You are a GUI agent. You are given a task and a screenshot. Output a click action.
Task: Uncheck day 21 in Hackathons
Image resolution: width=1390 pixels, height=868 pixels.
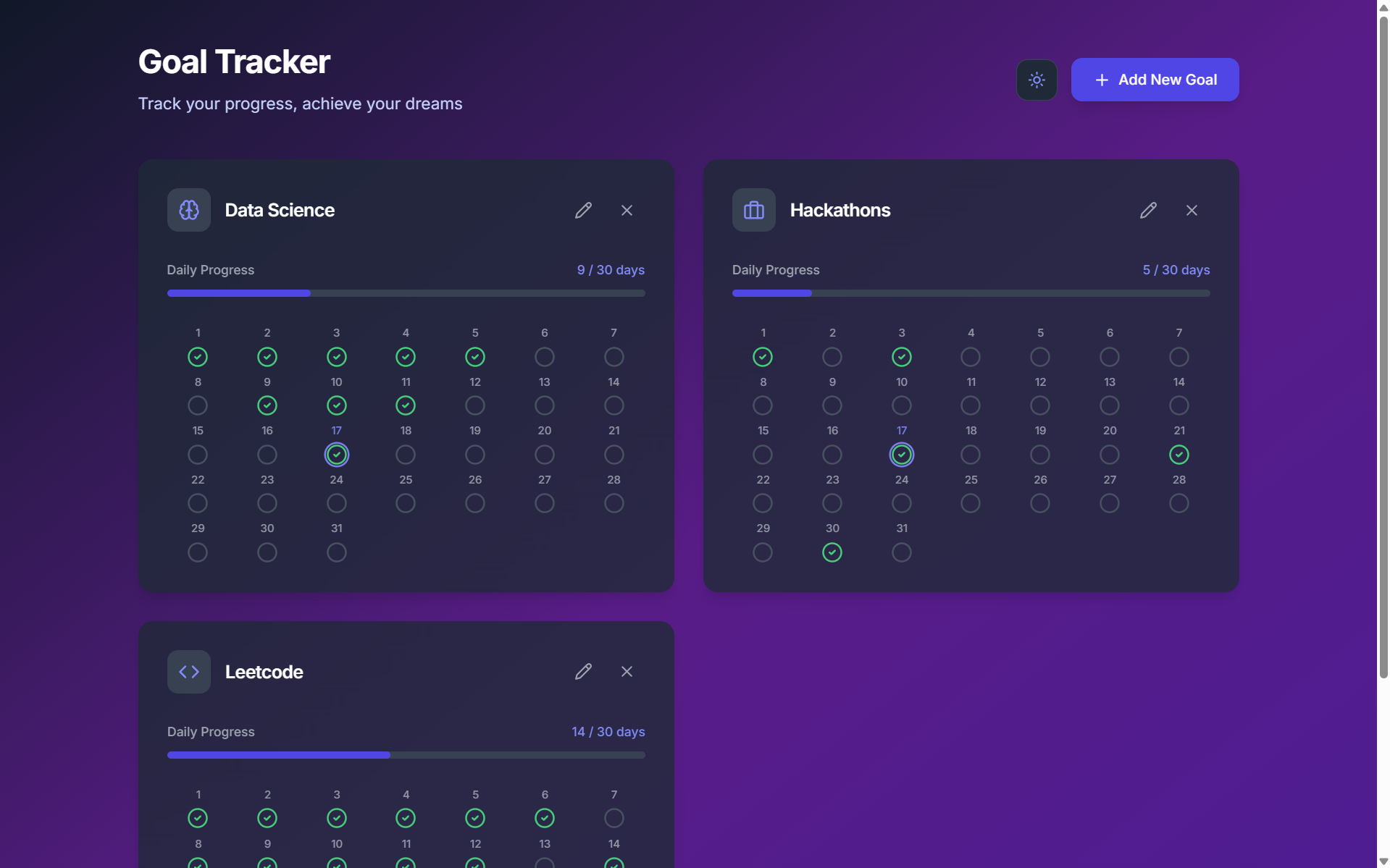[x=1179, y=455]
